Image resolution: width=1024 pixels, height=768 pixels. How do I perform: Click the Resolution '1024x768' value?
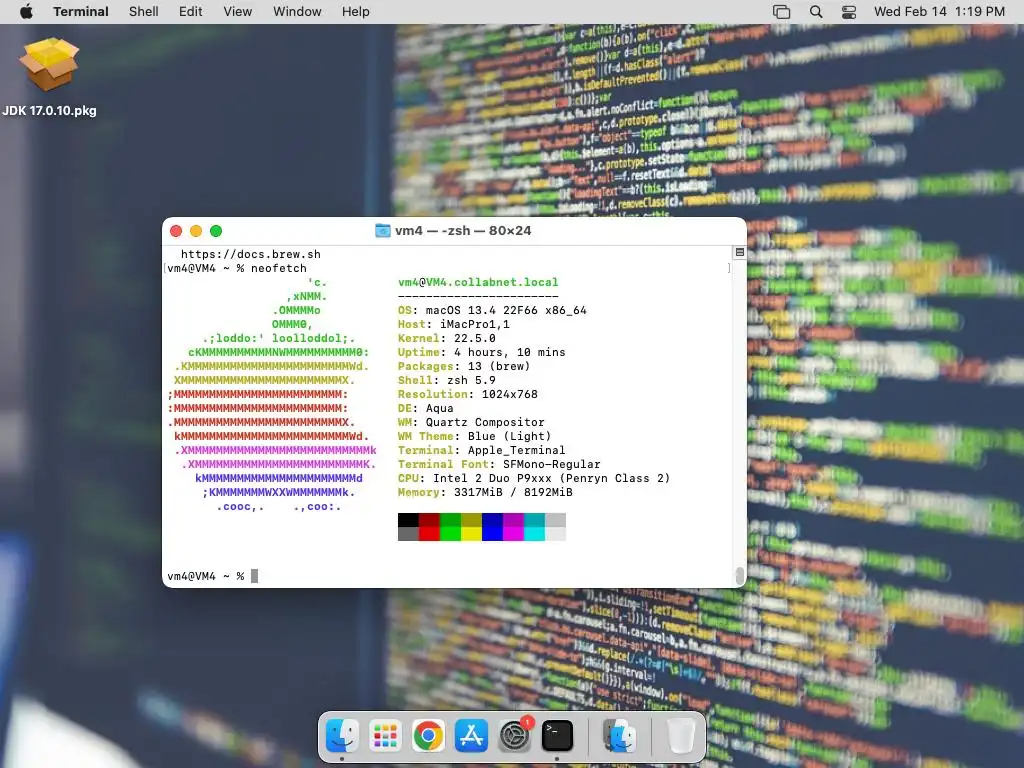(x=510, y=394)
